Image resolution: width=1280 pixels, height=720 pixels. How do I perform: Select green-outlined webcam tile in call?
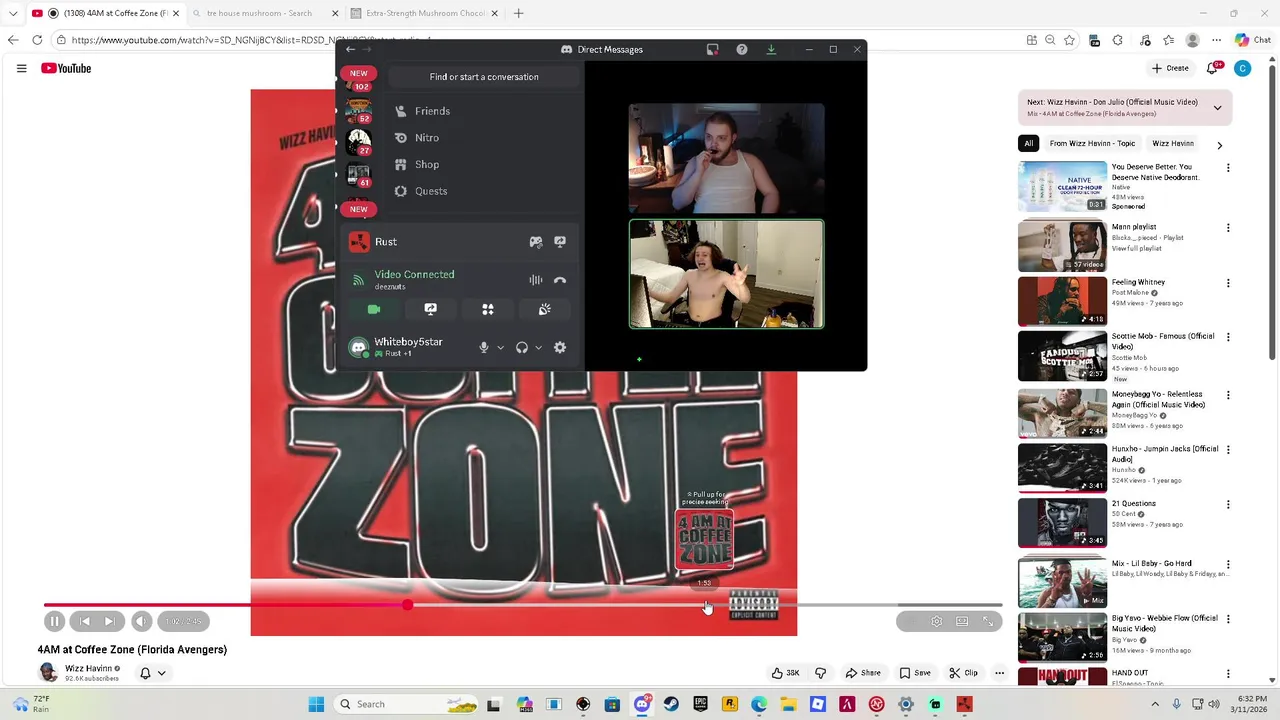(x=727, y=274)
